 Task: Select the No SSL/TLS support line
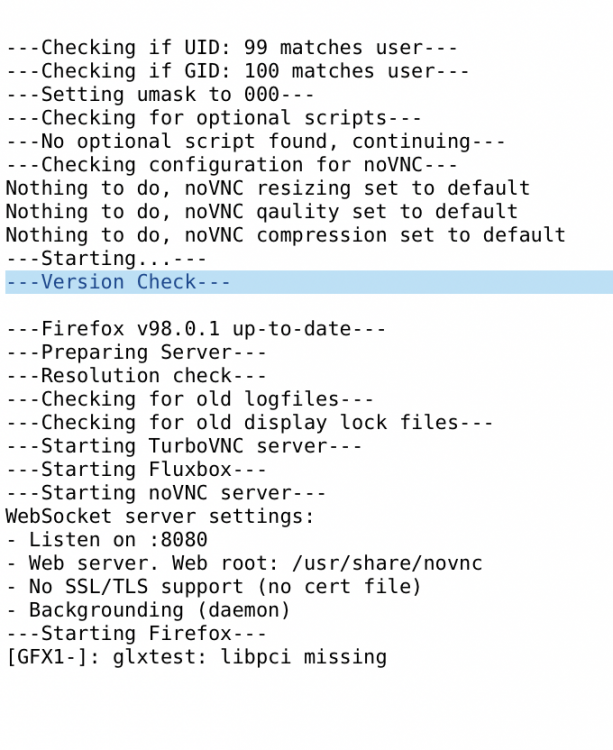213,586
